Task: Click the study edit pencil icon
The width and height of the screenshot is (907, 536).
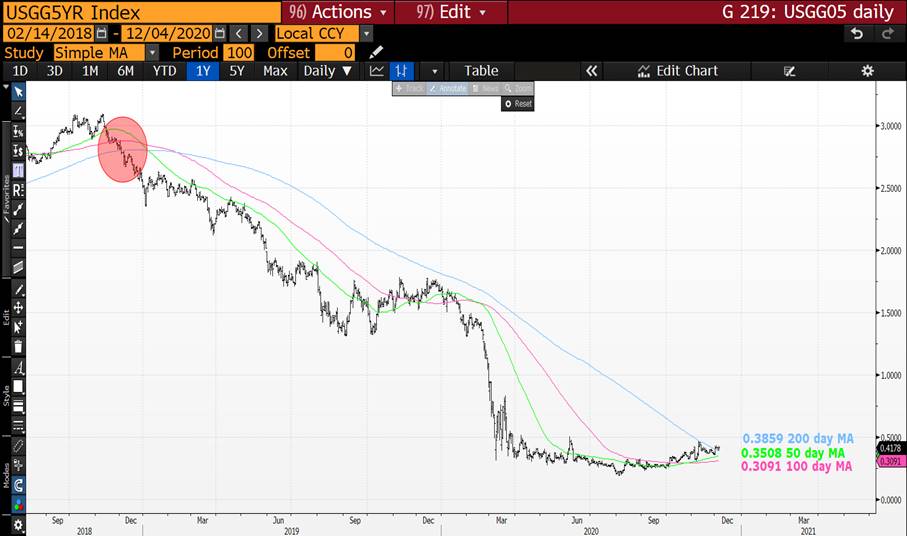Action: 376,53
